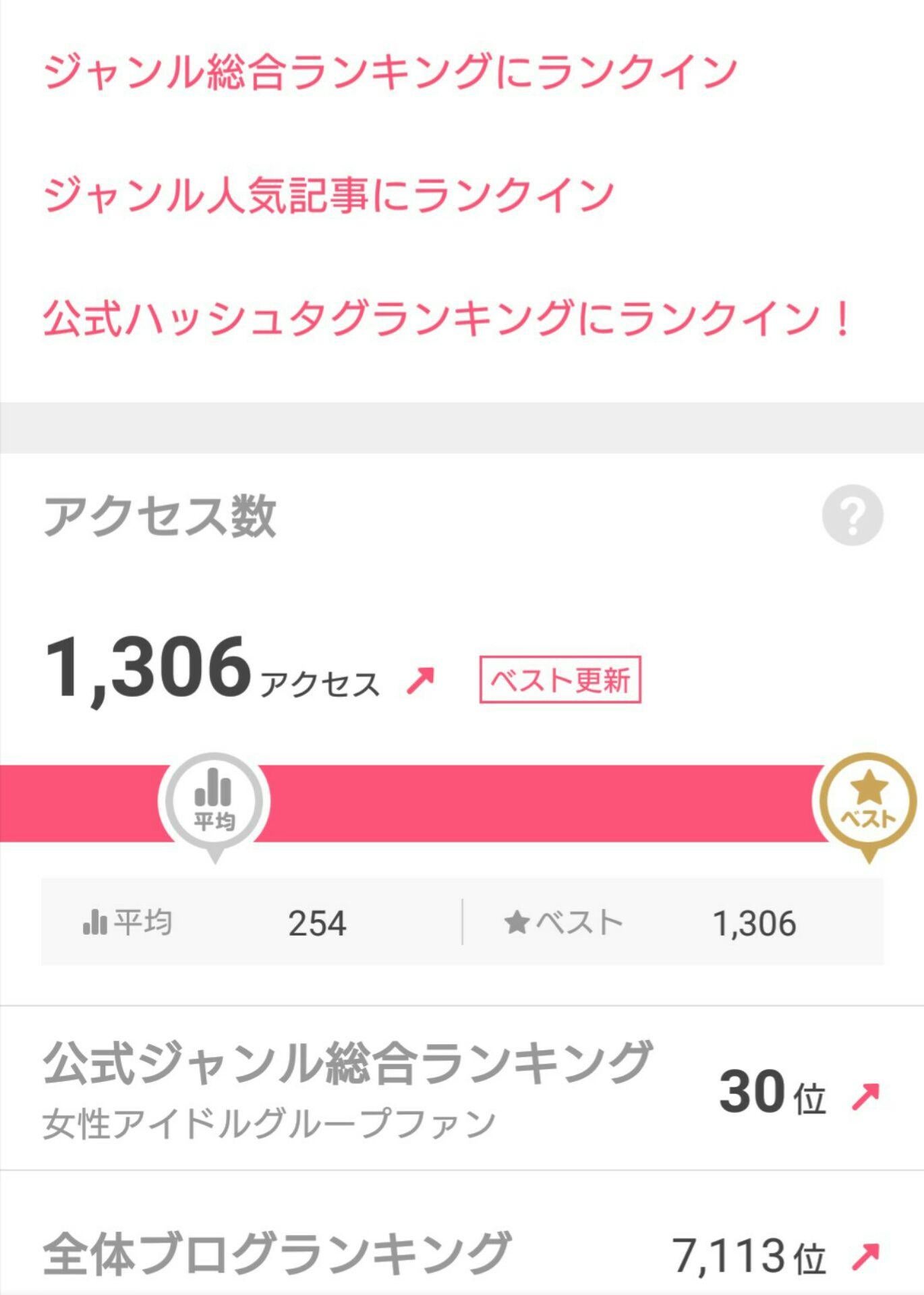Tap the small star icon beside ベスト
Viewport: 924px width, 1295px height.
(x=517, y=922)
